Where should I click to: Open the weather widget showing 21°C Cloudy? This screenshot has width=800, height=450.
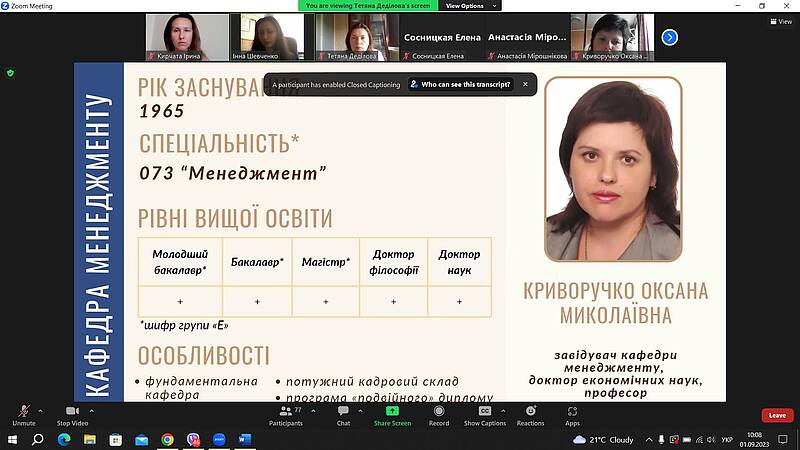[604, 439]
